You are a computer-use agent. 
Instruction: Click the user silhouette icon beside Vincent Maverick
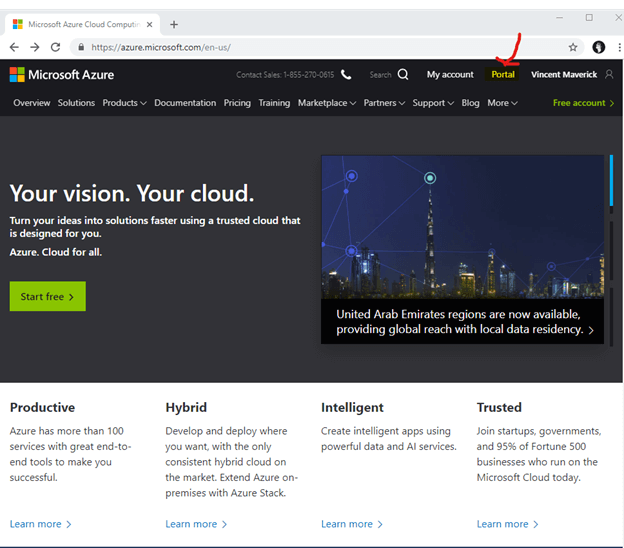(x=609, y=74)
